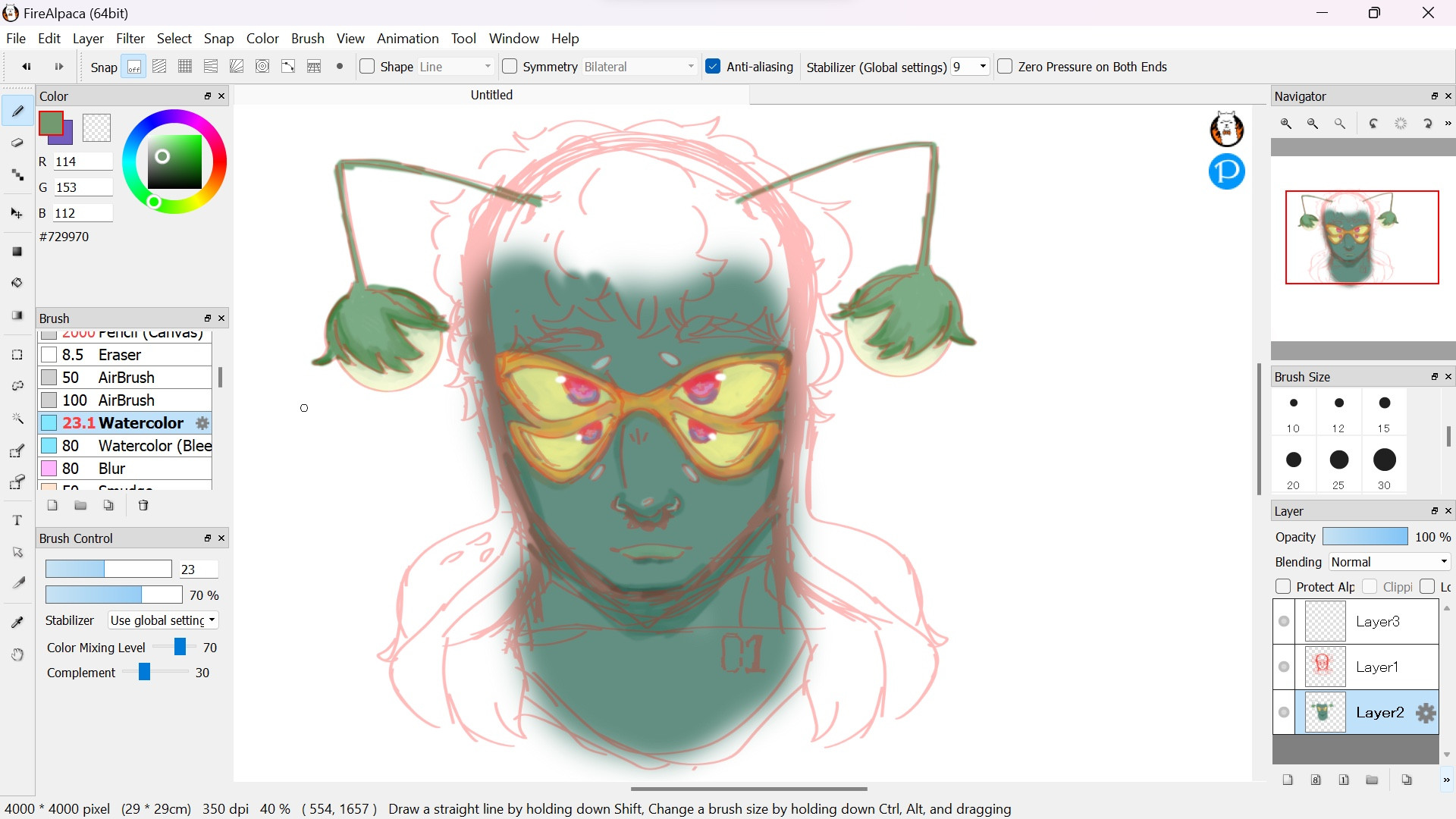The width and height of the screenshot is (1456, 819).
Task: Select the Fill rectangle tool
Action: (x=17, y=252)
